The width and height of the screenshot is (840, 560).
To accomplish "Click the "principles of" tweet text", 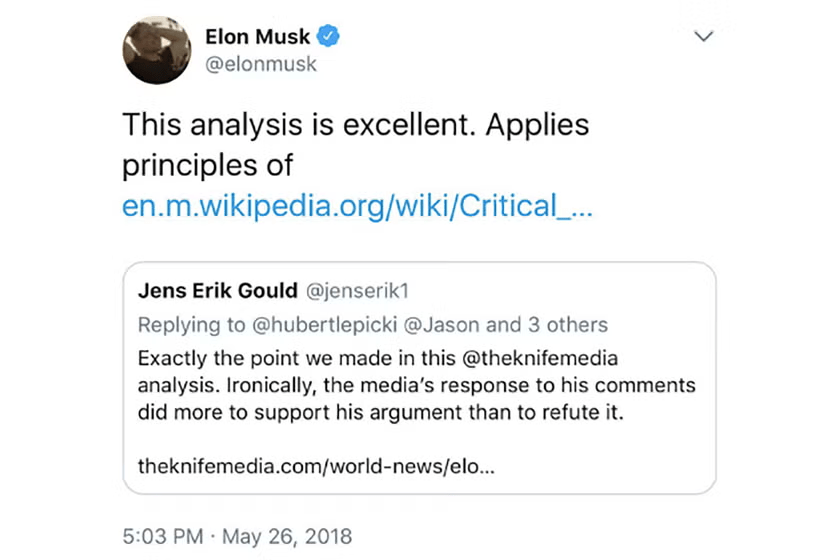I will point(207,165).
